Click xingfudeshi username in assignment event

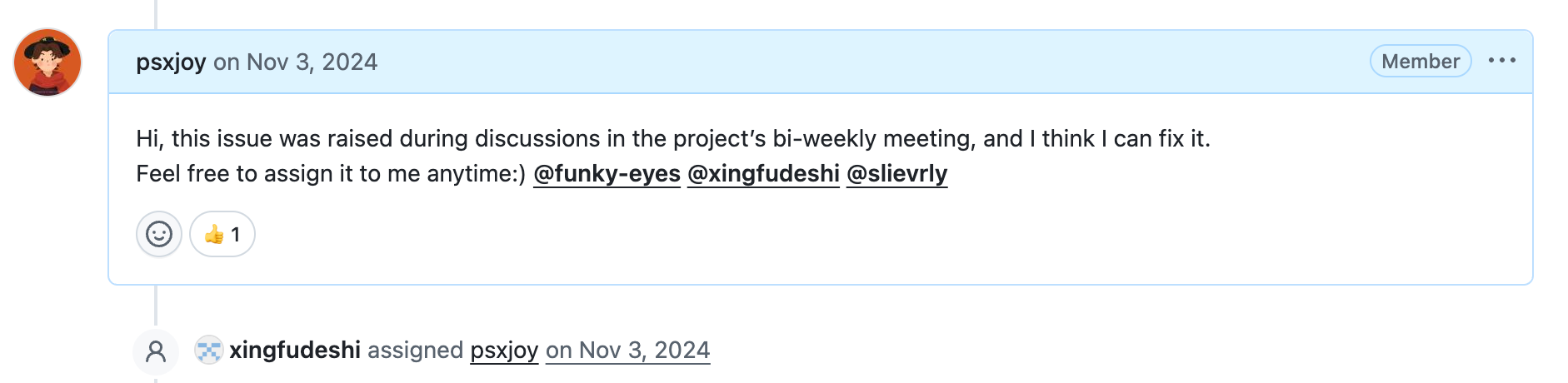tap(295, 350)
